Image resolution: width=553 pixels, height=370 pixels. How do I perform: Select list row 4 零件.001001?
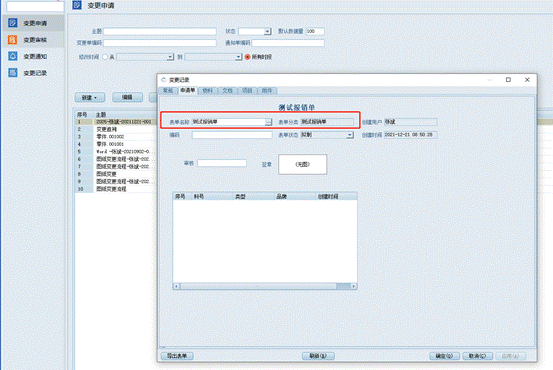(x=115, y=144)
